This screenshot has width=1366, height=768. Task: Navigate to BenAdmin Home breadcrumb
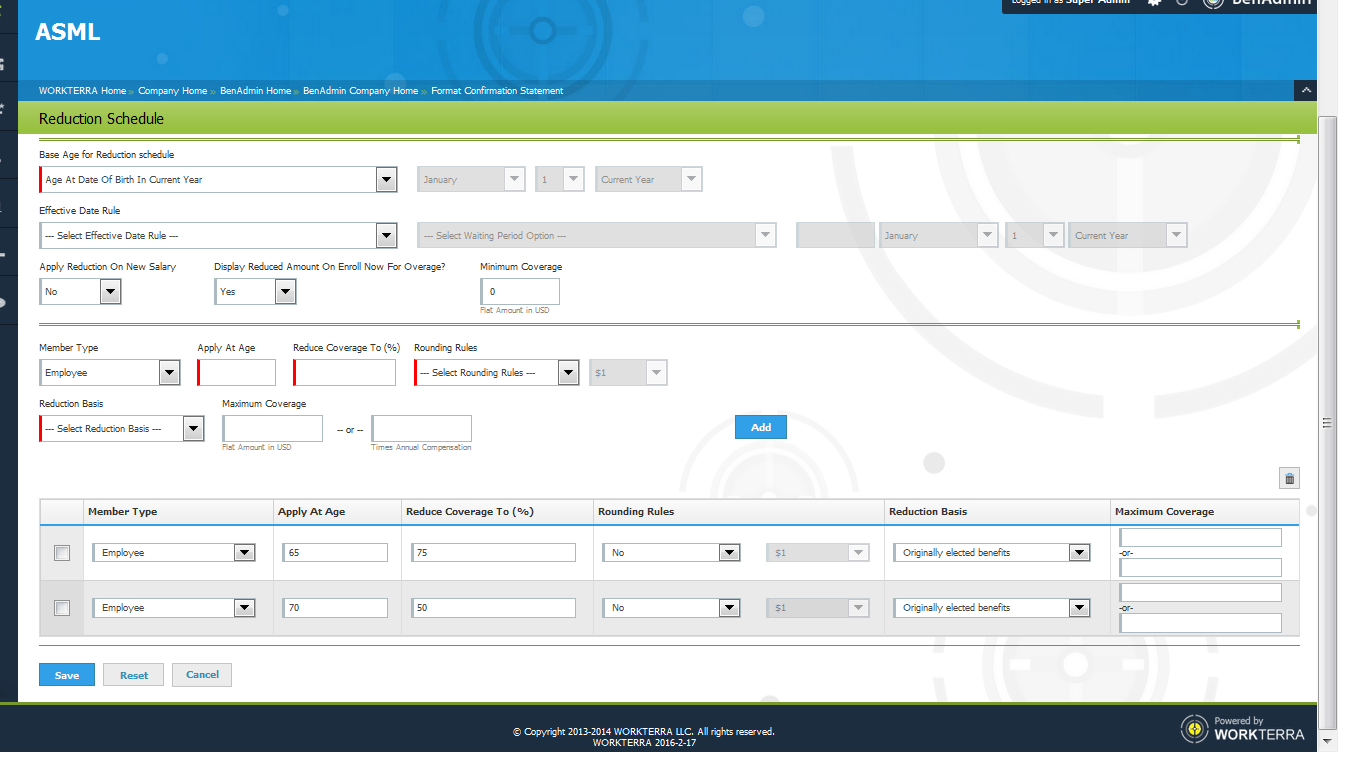pos(255,91)
